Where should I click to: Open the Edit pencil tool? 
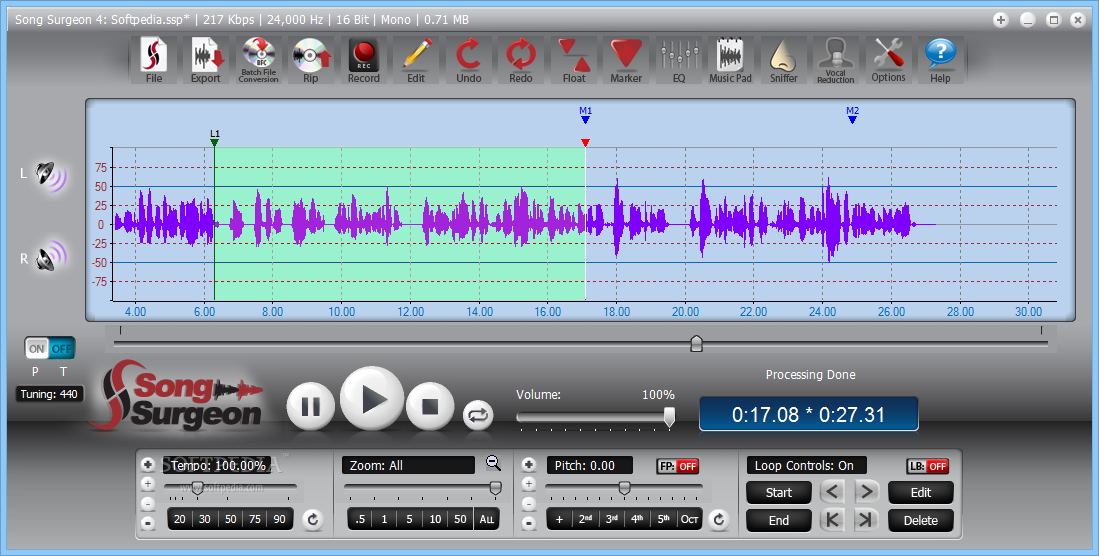(x=416, y=60)
